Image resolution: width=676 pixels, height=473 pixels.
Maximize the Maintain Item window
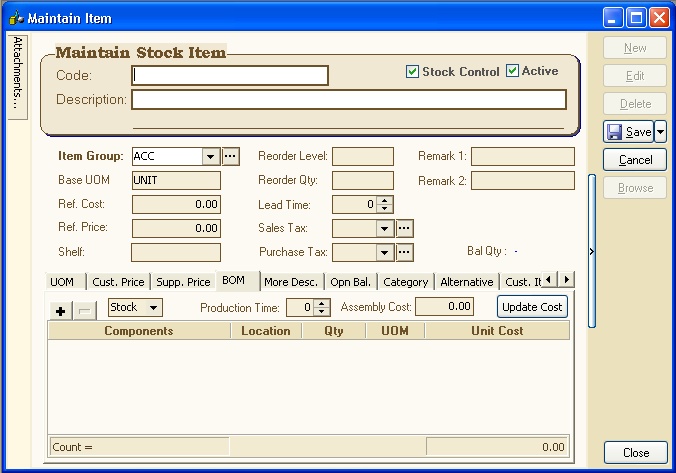coord(636,18)
